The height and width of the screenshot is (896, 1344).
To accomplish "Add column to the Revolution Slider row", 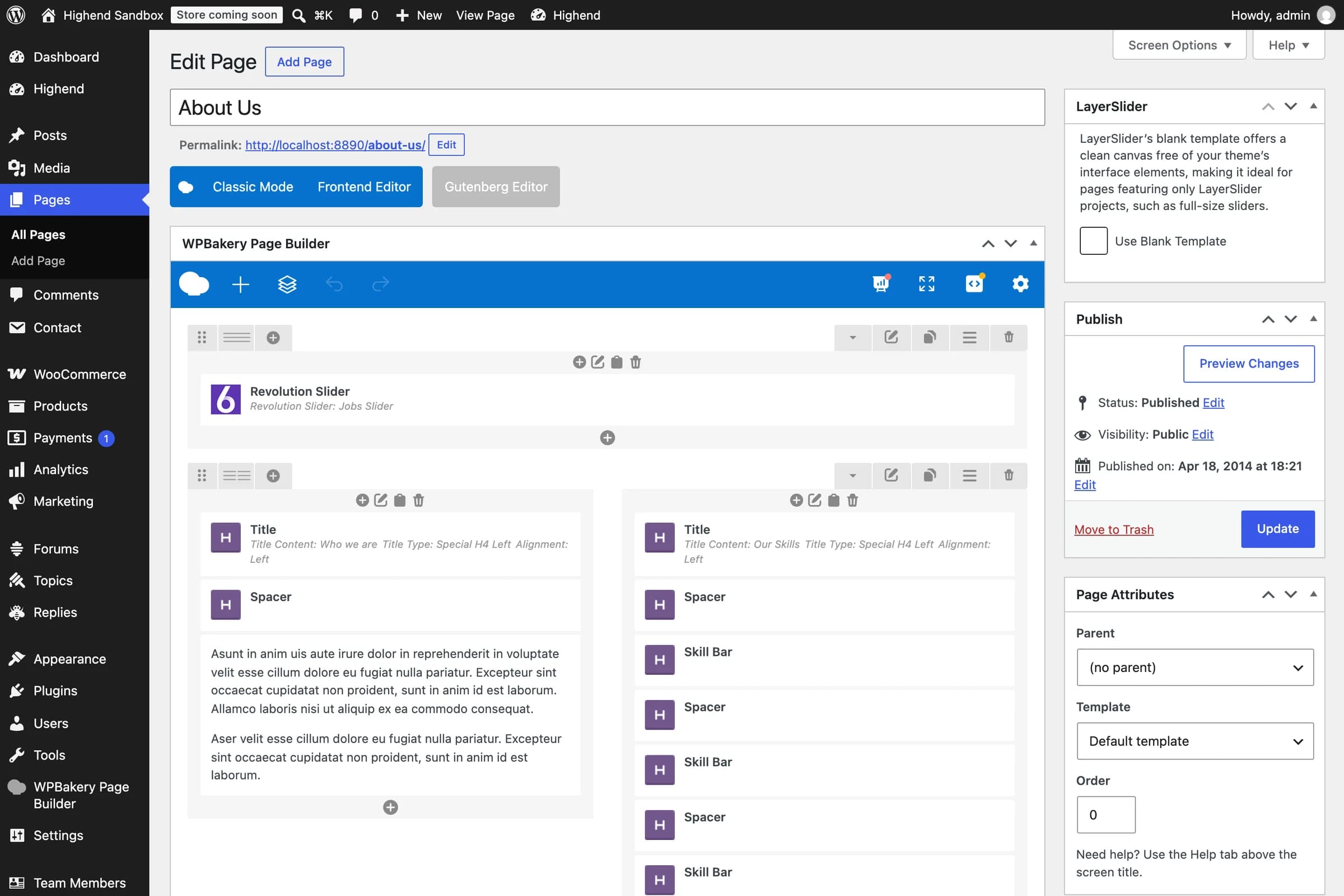I will [x=273, y=338].
